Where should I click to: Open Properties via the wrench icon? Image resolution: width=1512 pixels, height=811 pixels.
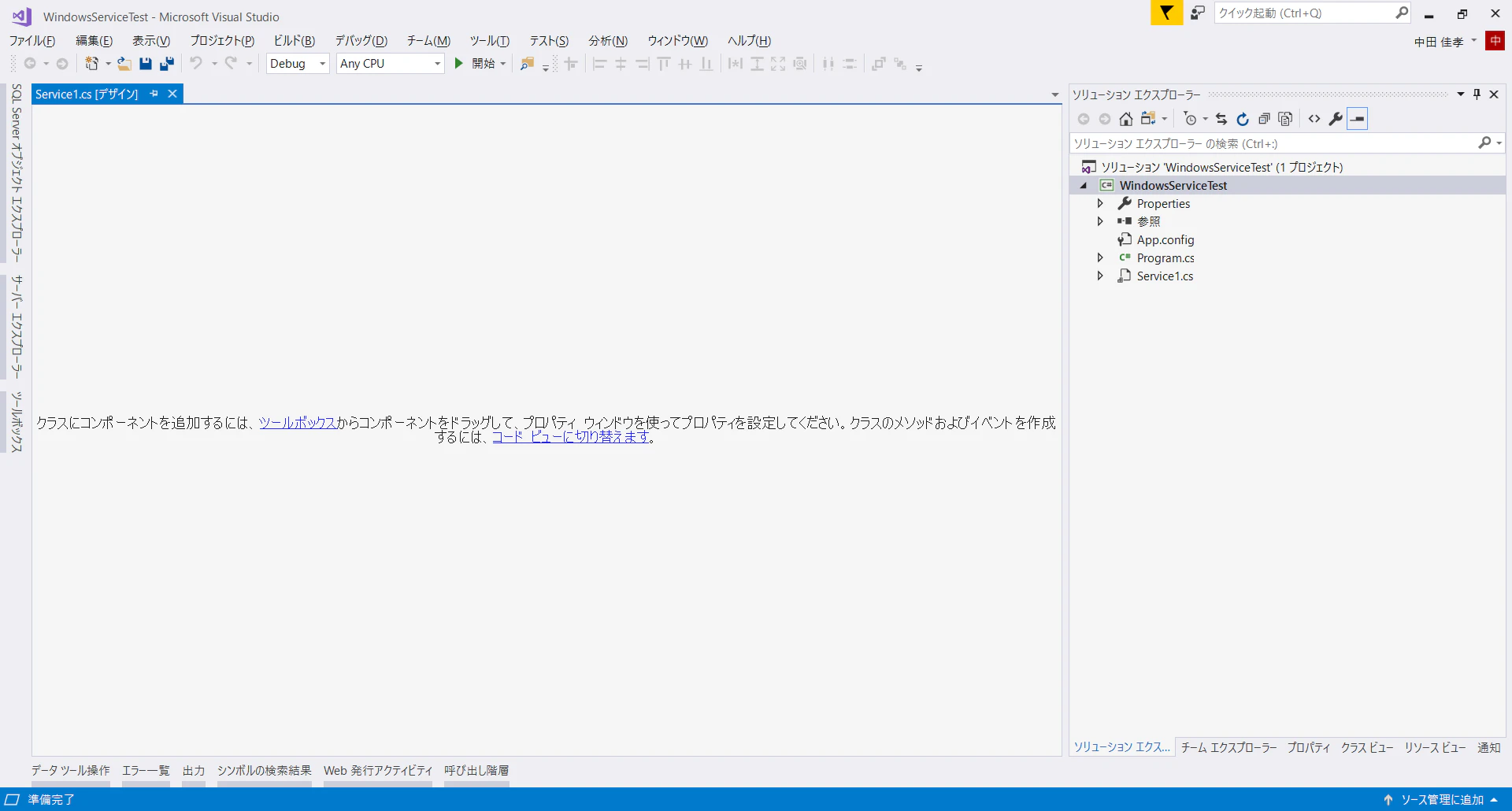[x=1336, y=119]
